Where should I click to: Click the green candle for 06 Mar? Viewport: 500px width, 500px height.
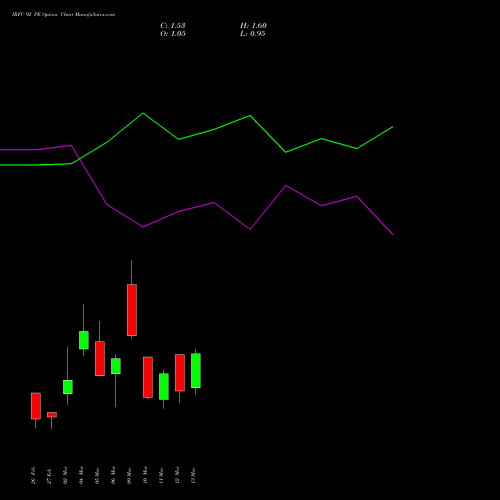[116, 366]
